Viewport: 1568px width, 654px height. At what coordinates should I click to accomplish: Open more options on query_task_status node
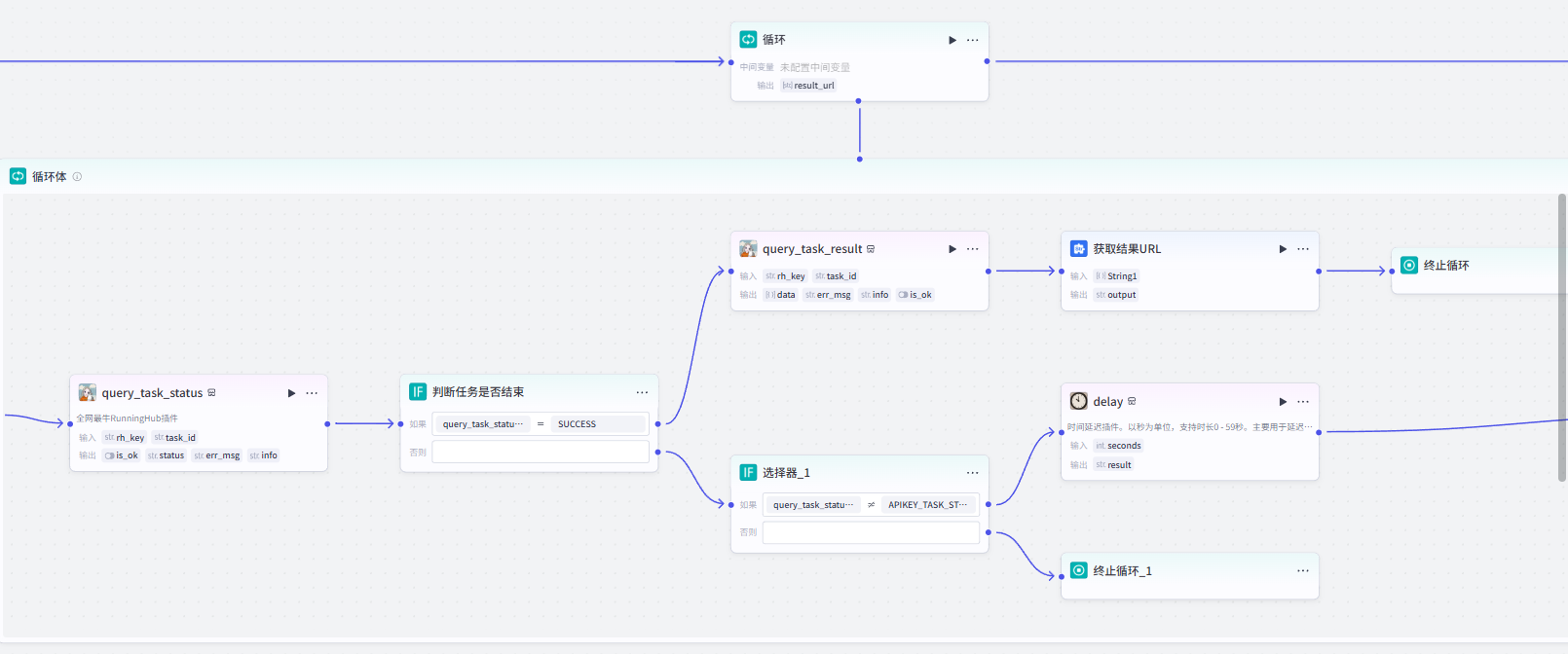(x=312, y=393)
